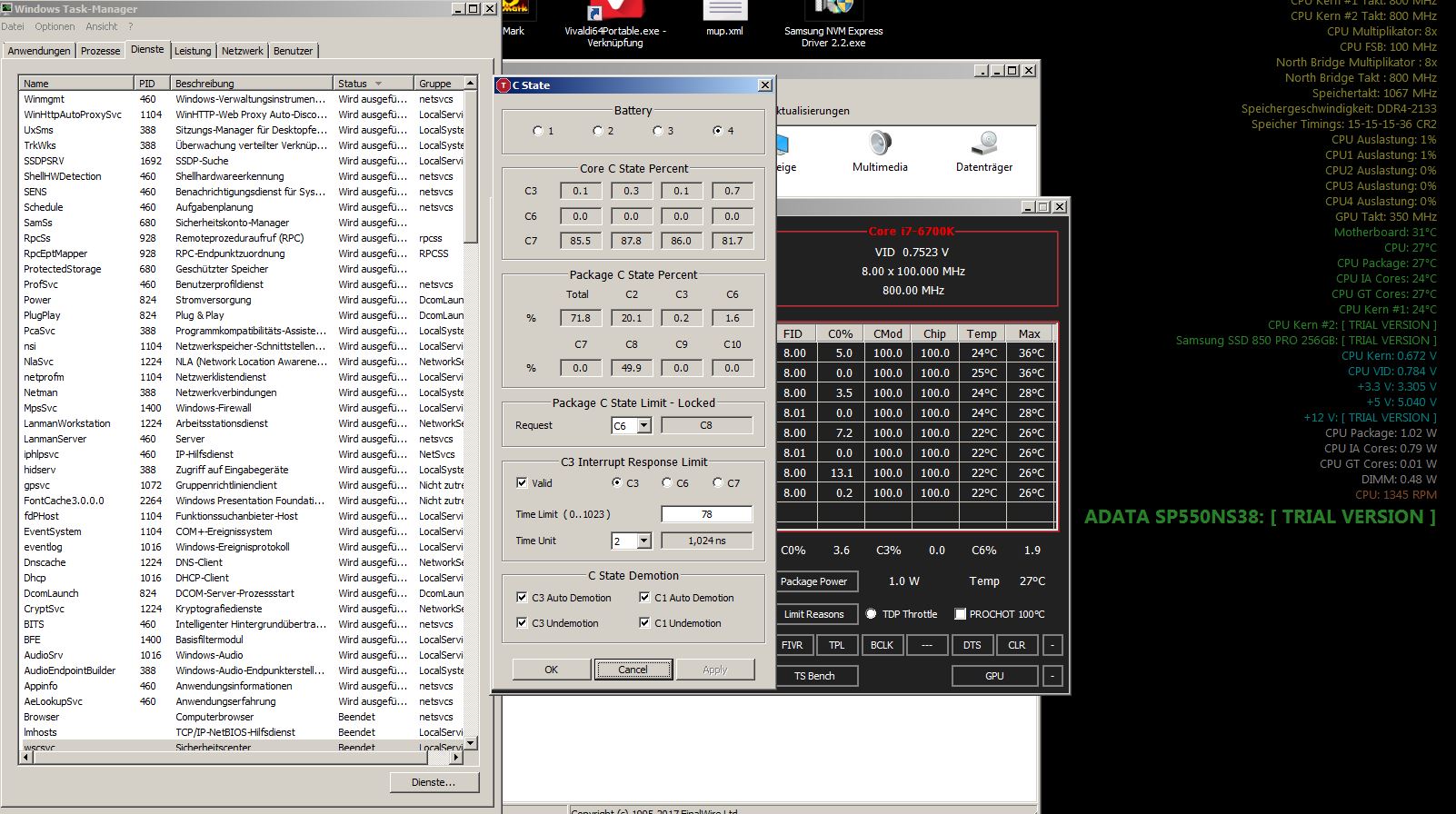
Task: Sort services by the Status column
Action: pos(373,84)
